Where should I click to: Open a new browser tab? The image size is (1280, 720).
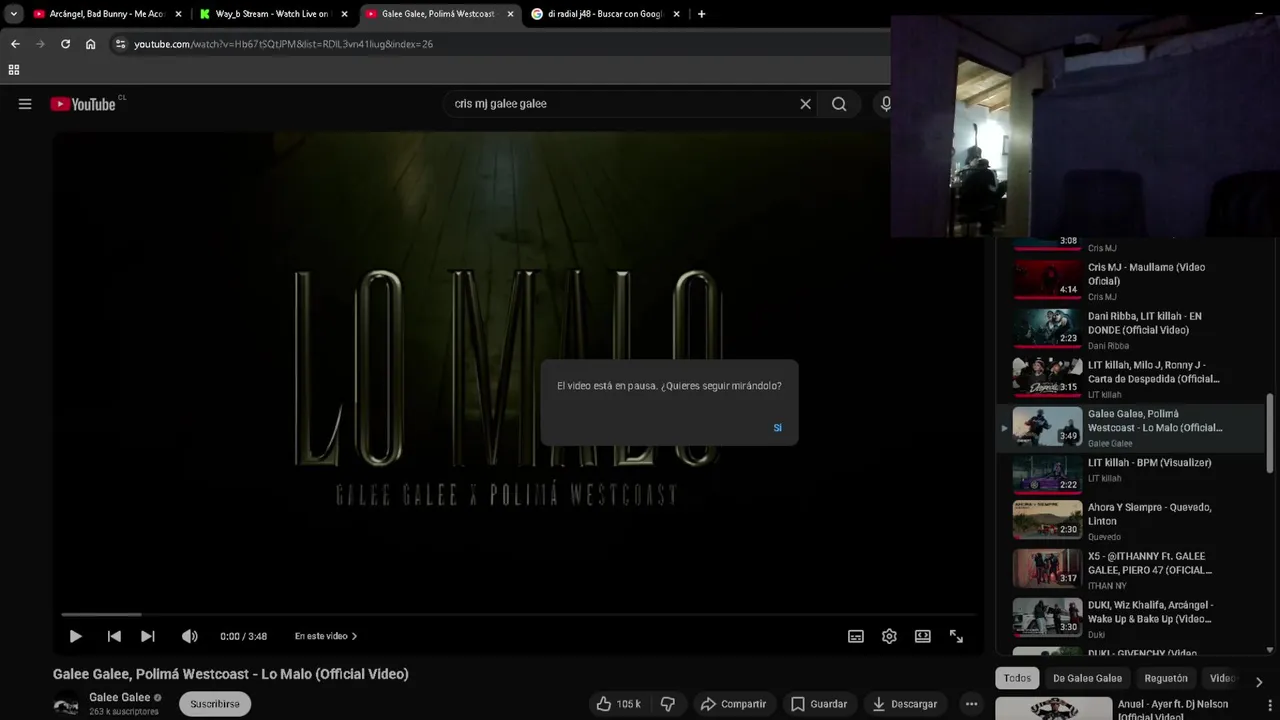click(701, 14)
